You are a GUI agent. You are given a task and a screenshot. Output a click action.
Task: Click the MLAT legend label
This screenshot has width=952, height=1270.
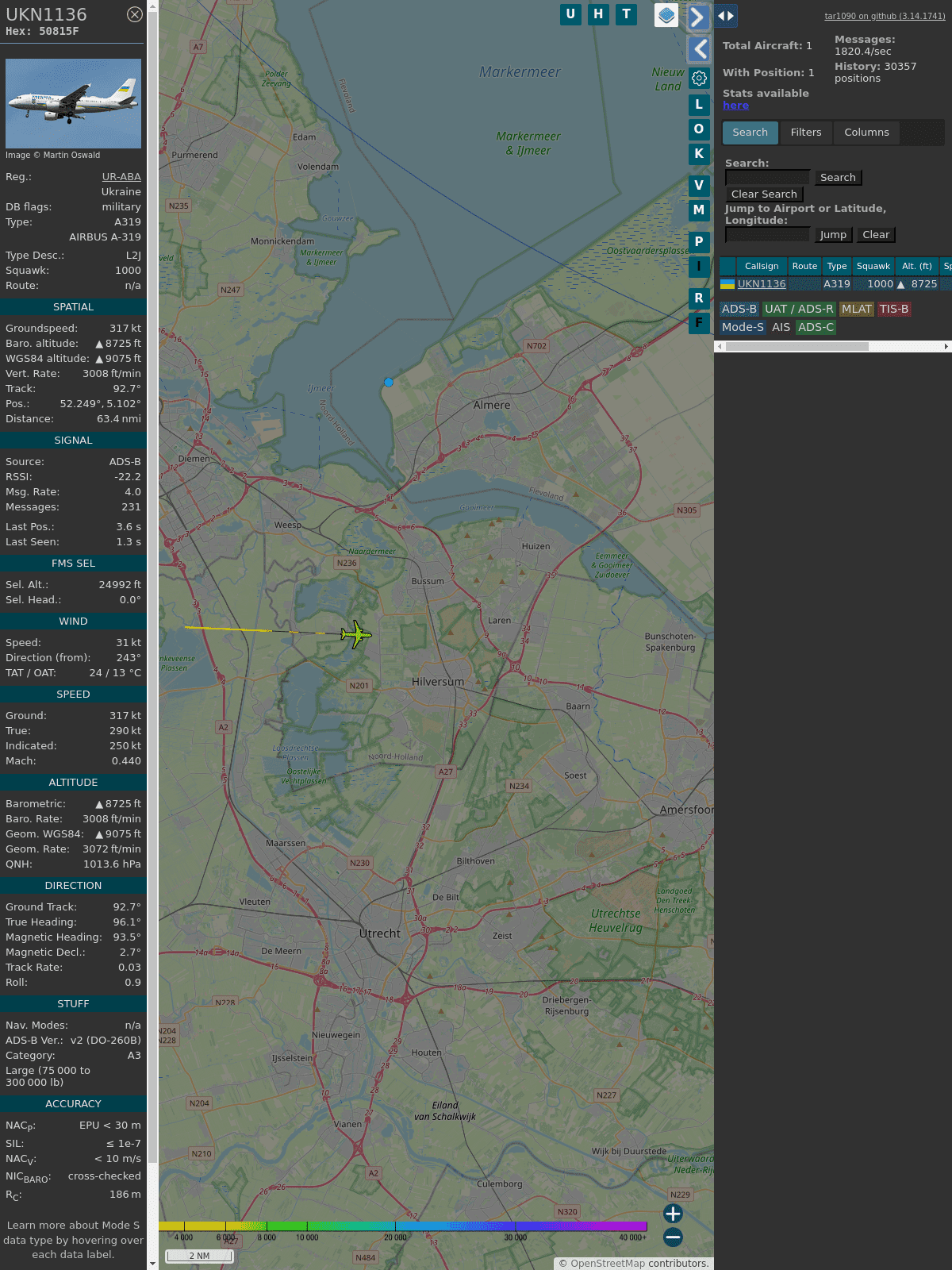pos(857,310)
